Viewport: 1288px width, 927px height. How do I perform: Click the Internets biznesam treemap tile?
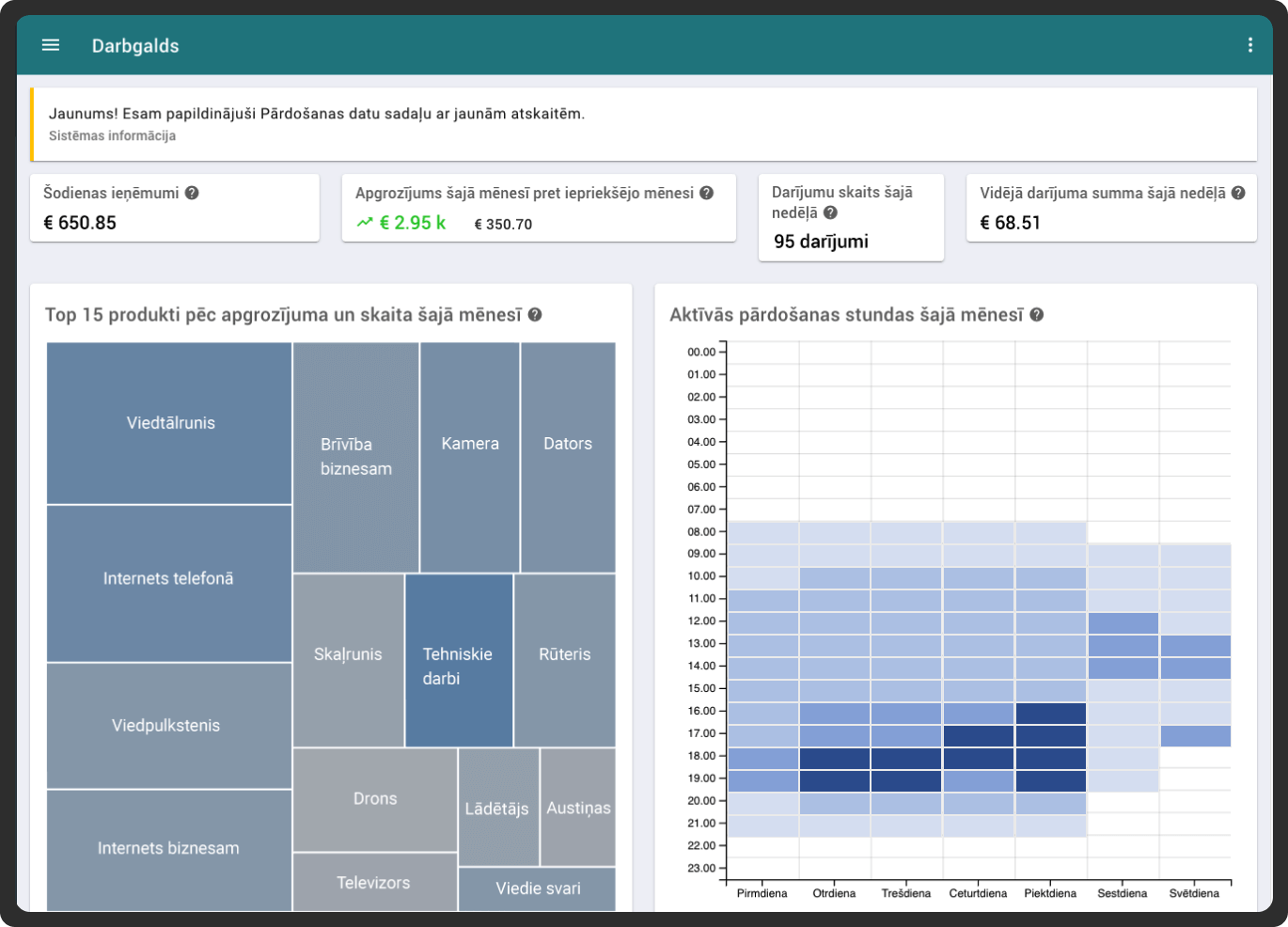coord(169,850)
